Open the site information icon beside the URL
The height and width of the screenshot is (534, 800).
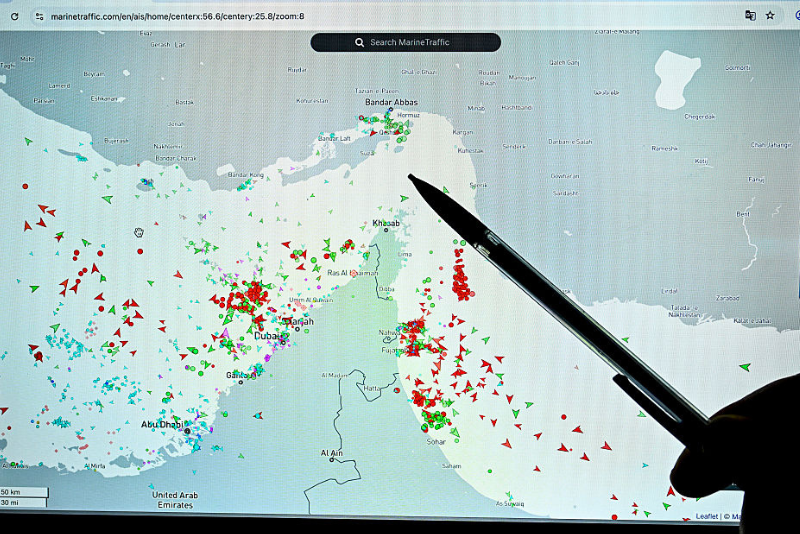coord(38,16)
